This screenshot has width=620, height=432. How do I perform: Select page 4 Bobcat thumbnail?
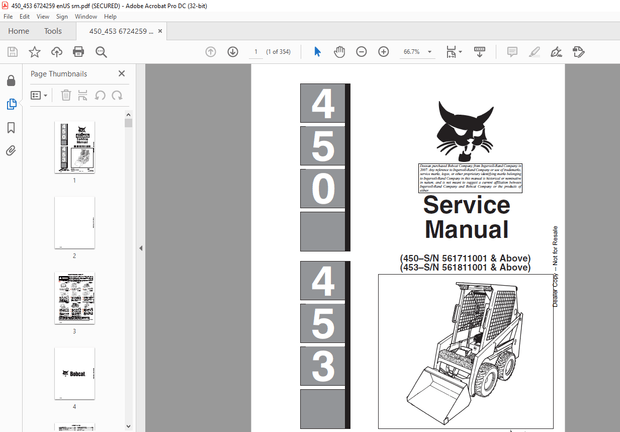[x=74, y=374]
